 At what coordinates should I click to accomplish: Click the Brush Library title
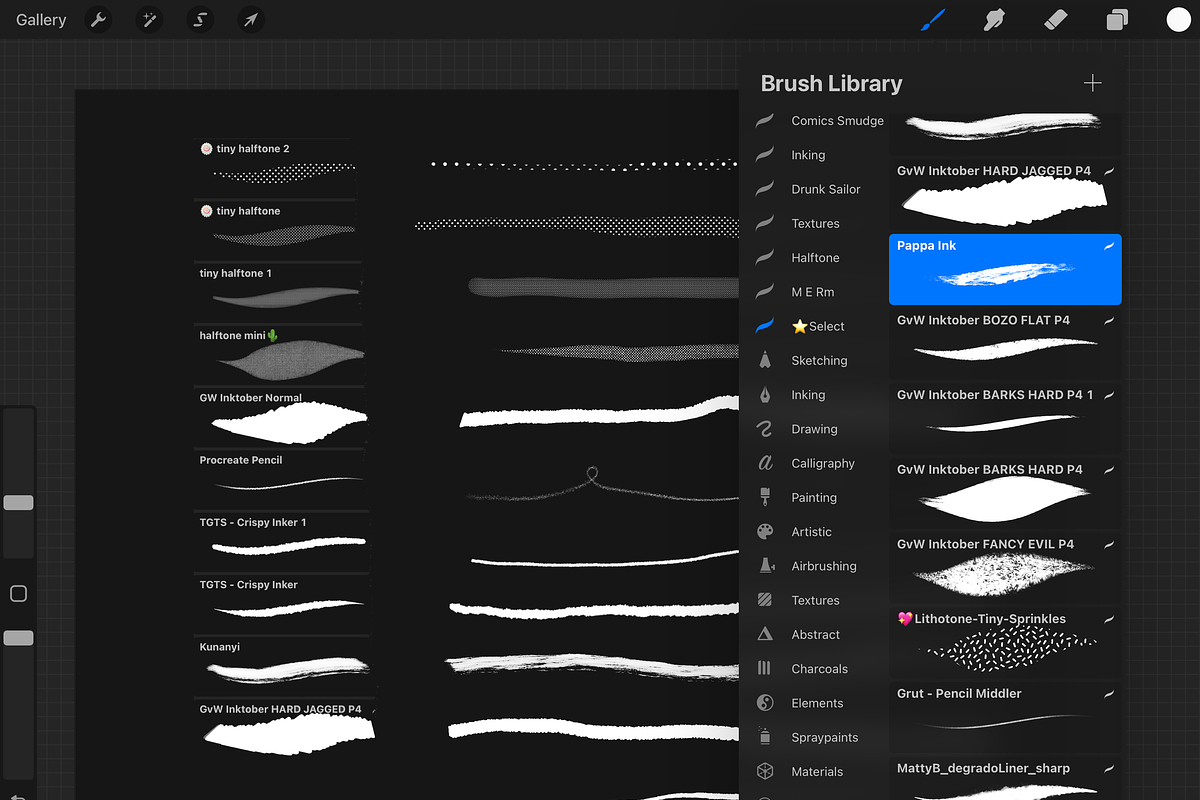pyautogui.click(x=831, y=84)
